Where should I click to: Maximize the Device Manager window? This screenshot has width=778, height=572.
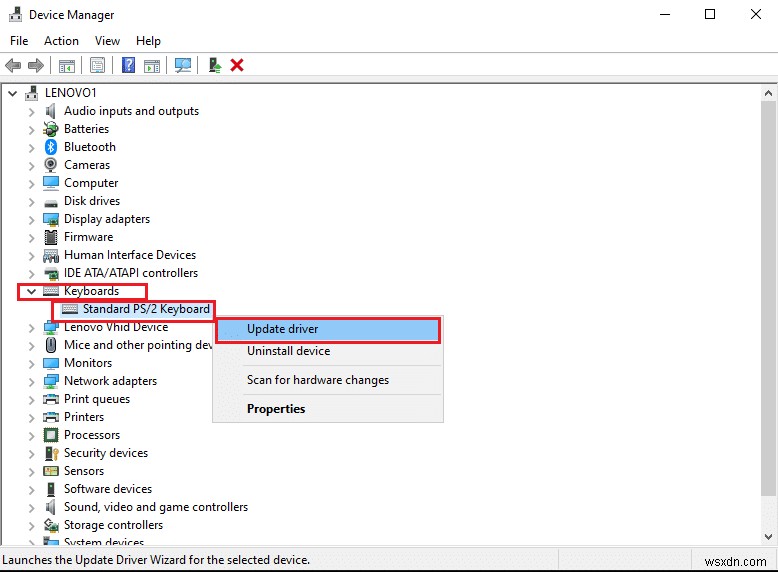coord(710,14)
